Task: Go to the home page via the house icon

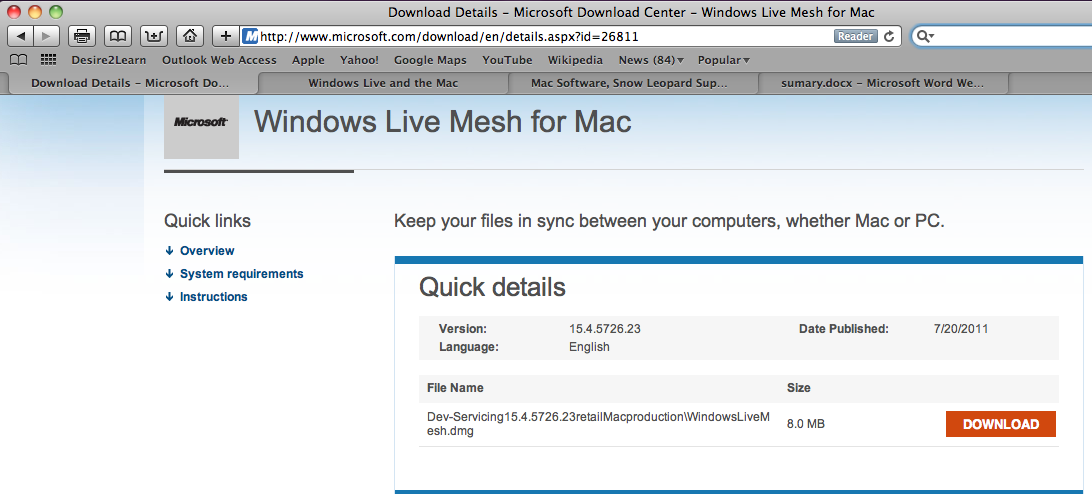Action: pyautogui.click(x=189, y=36)
